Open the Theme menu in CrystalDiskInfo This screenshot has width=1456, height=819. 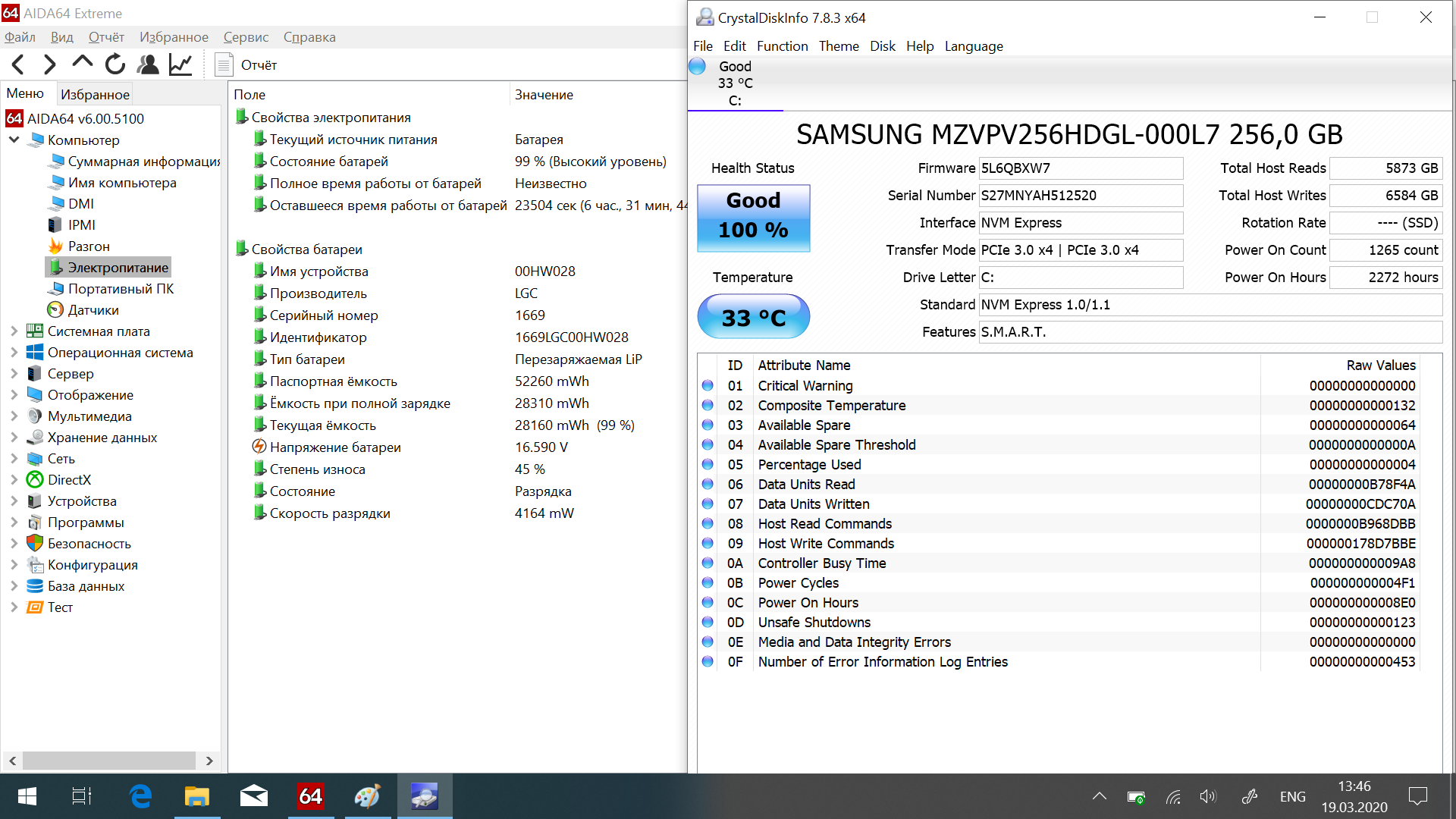pyautogui.click(x=839, y=46)
